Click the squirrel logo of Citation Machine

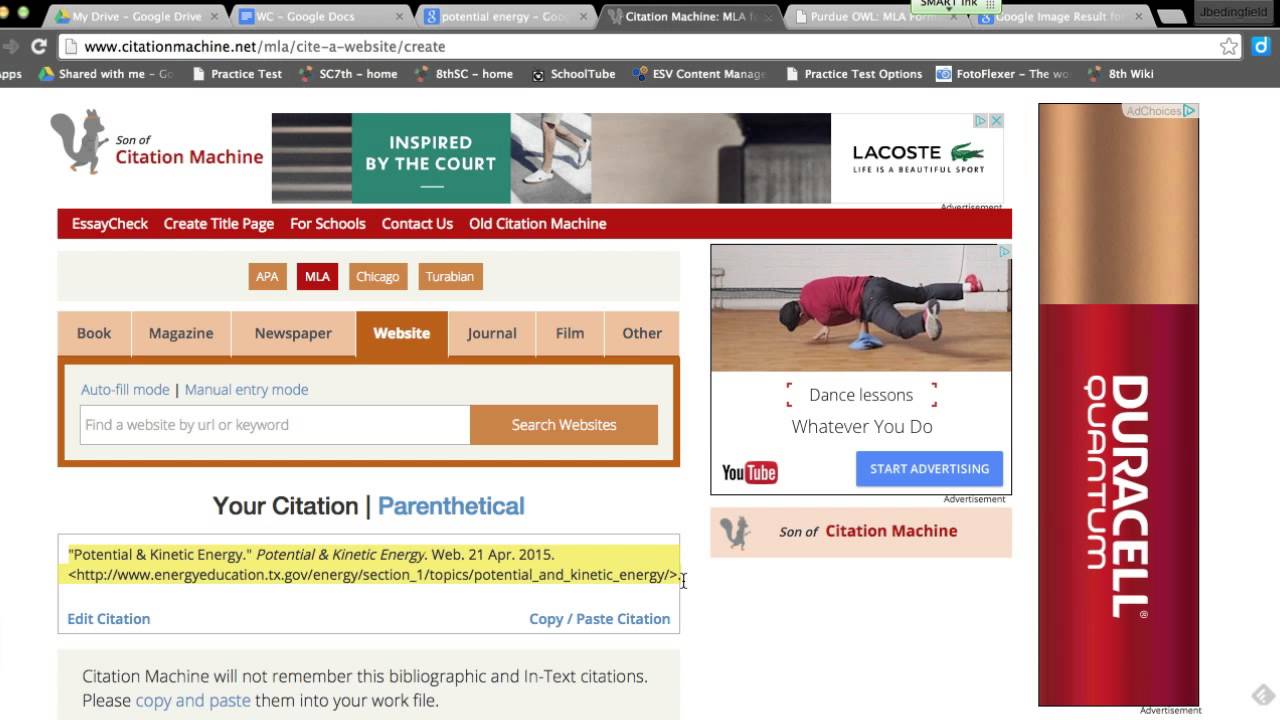click(80, 141)
